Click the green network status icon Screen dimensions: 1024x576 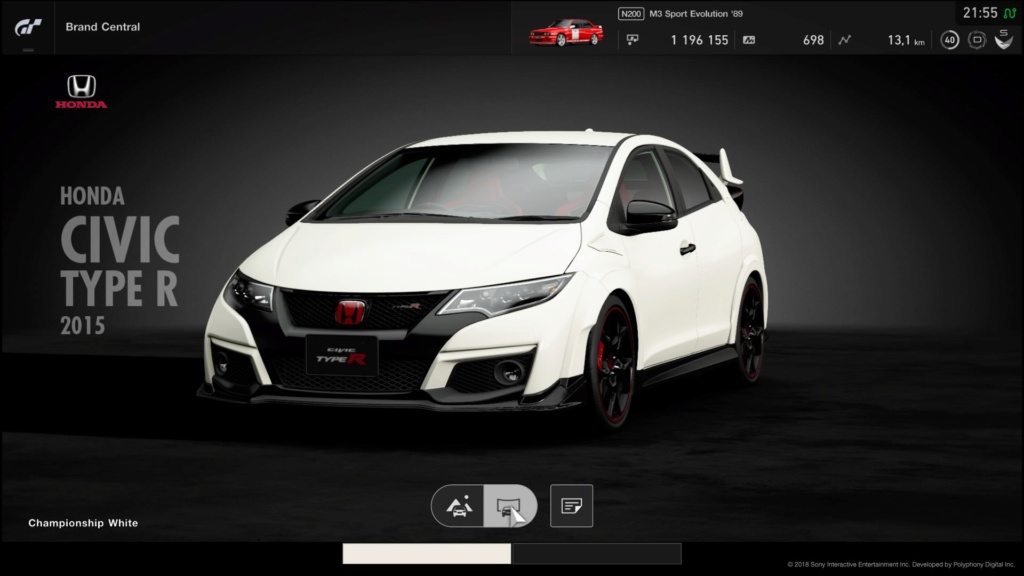point(1010,13)
